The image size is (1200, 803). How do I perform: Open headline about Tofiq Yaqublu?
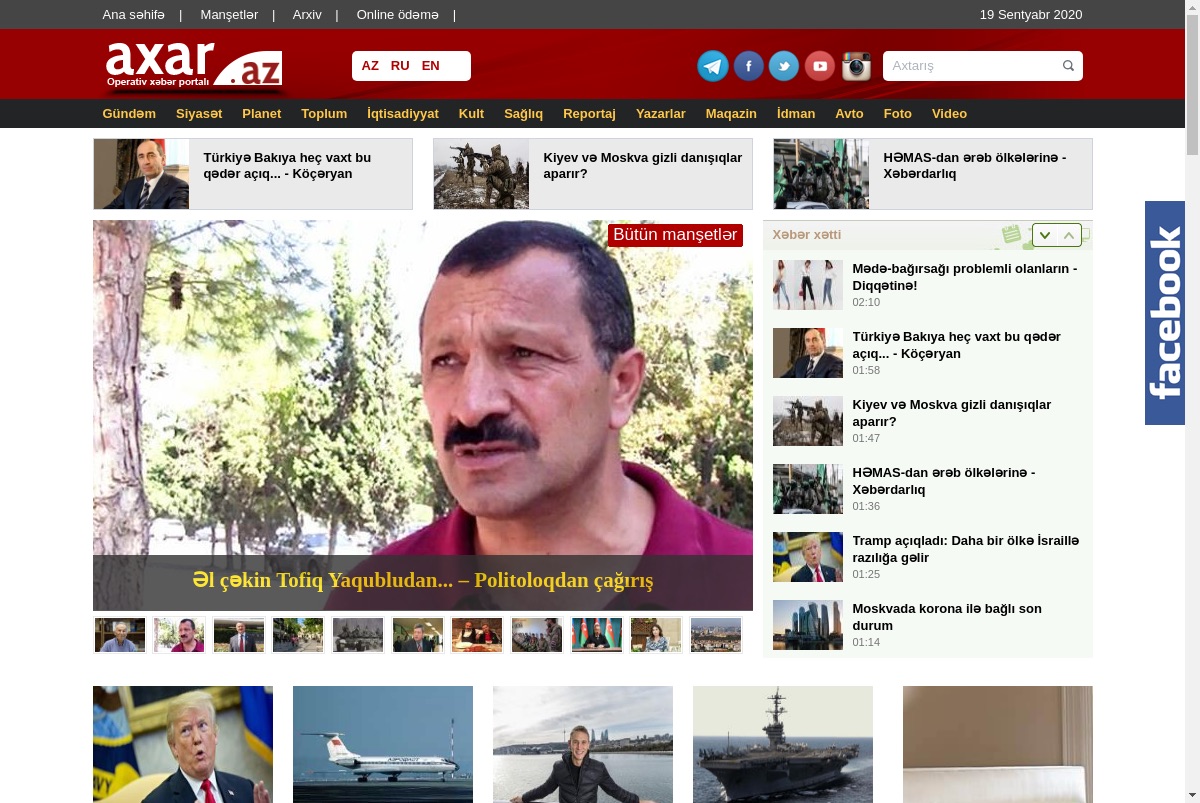point(423,580)
